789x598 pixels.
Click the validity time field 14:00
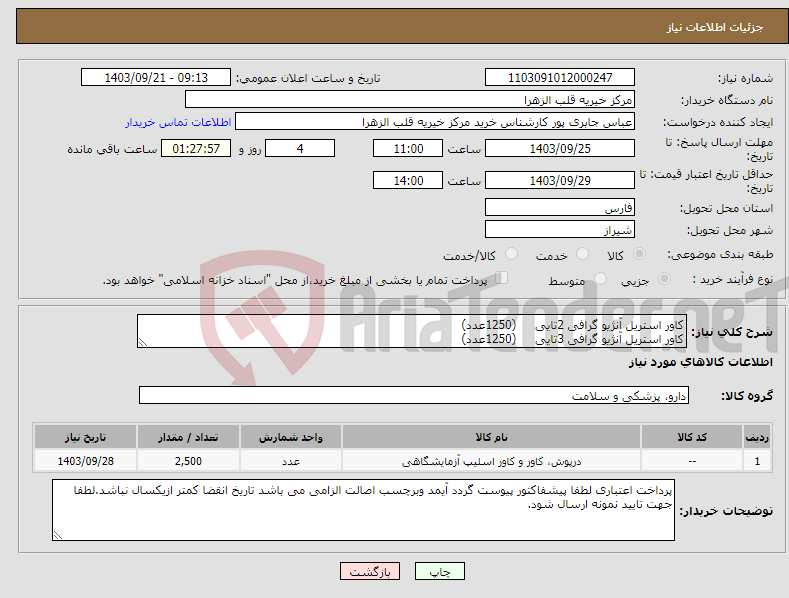point(408,180)
